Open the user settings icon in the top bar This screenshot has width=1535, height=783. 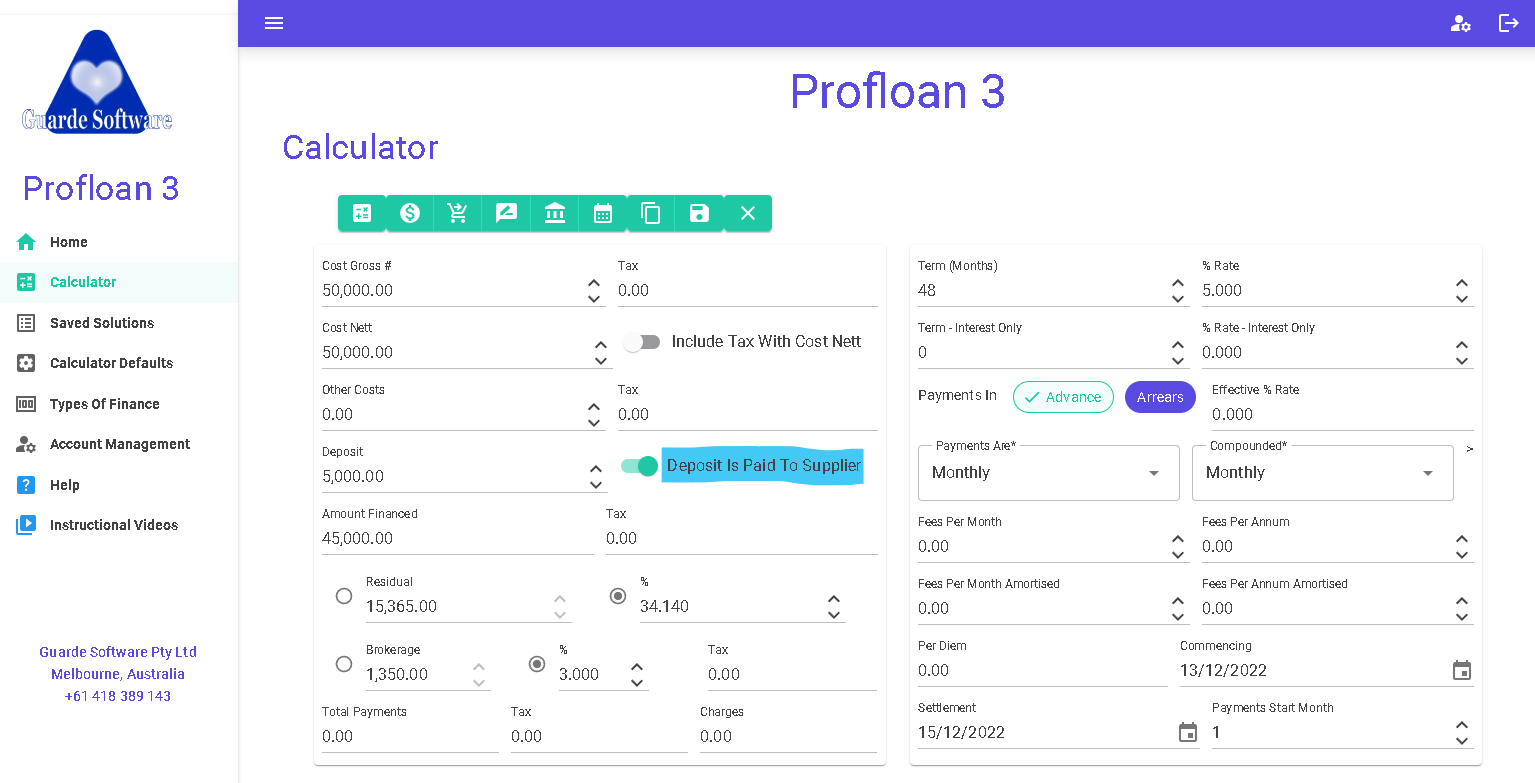coord(1461,23)
